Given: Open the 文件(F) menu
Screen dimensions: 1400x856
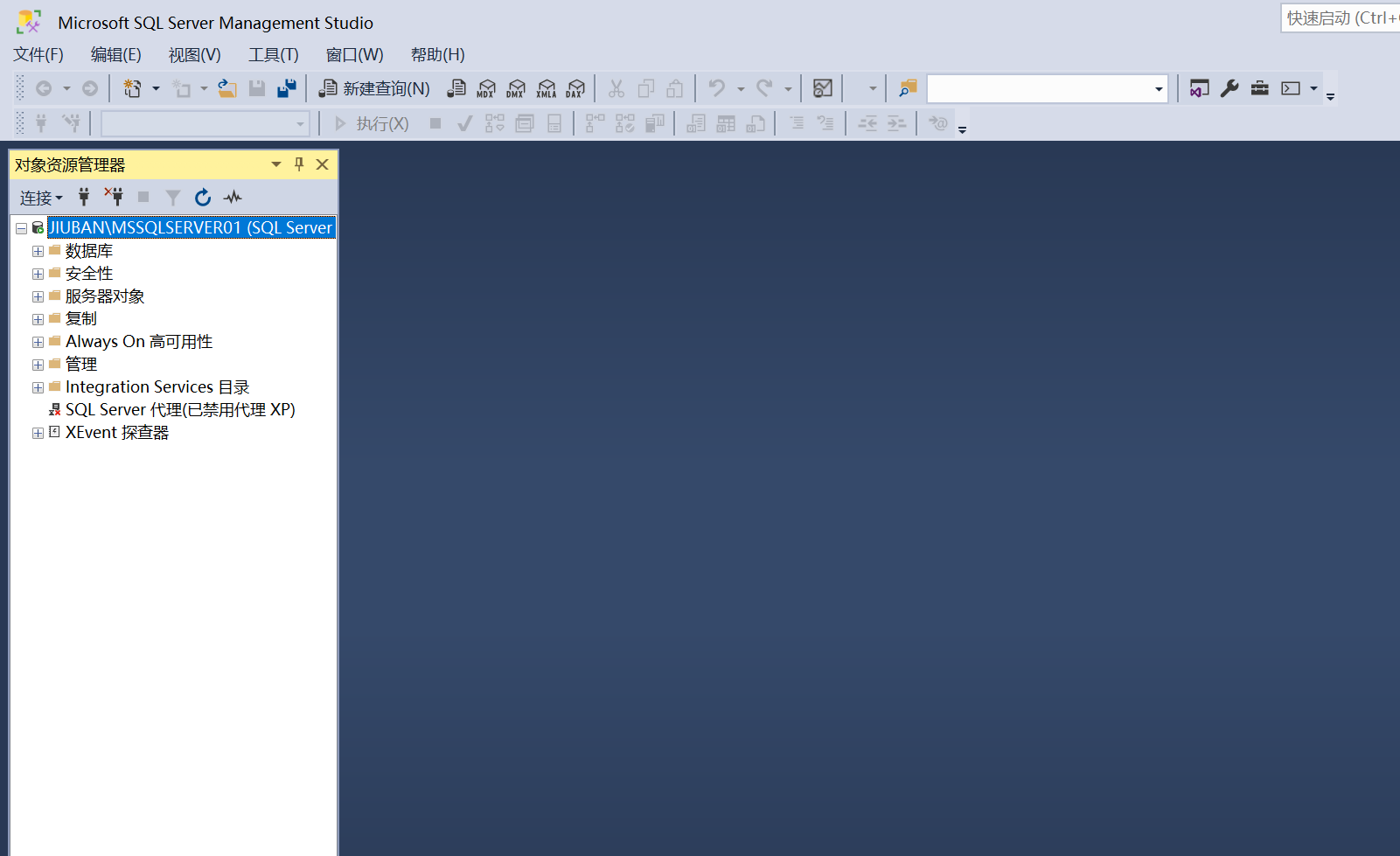Looking at the screenshot, I should tap(38, 55).
